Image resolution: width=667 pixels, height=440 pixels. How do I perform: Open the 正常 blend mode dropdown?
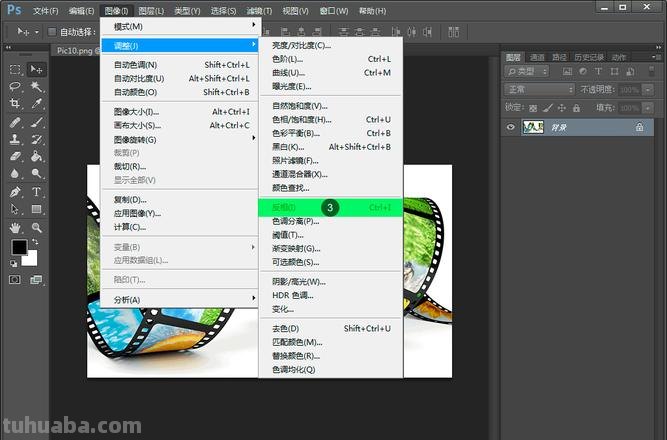click(539, 89)
